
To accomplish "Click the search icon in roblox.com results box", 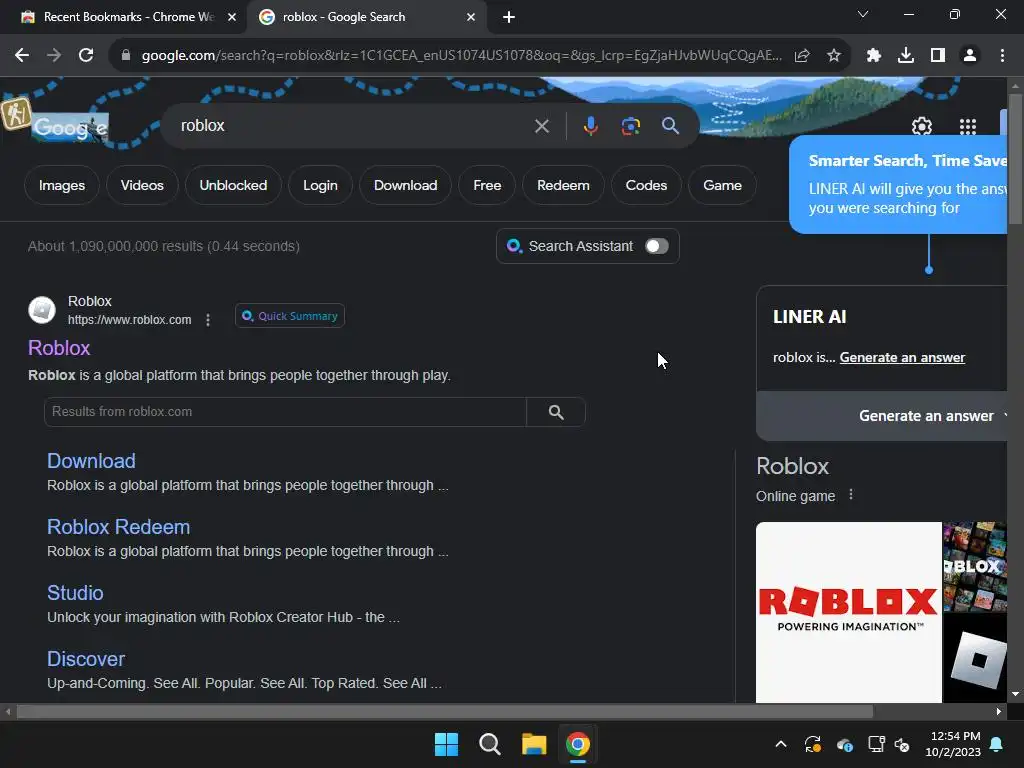I will 556,412.
